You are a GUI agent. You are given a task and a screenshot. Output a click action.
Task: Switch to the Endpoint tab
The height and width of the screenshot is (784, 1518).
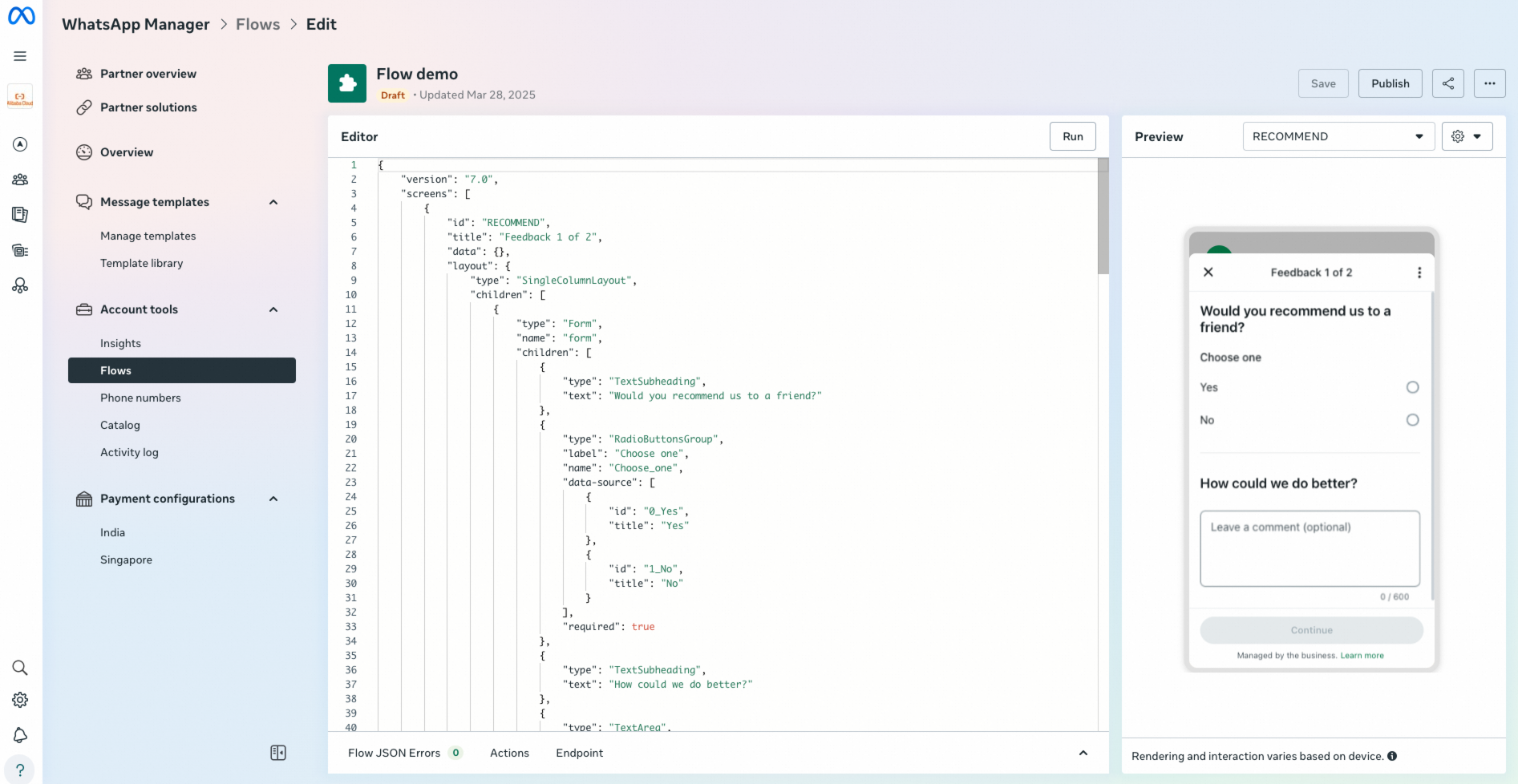tap(580, 753)
